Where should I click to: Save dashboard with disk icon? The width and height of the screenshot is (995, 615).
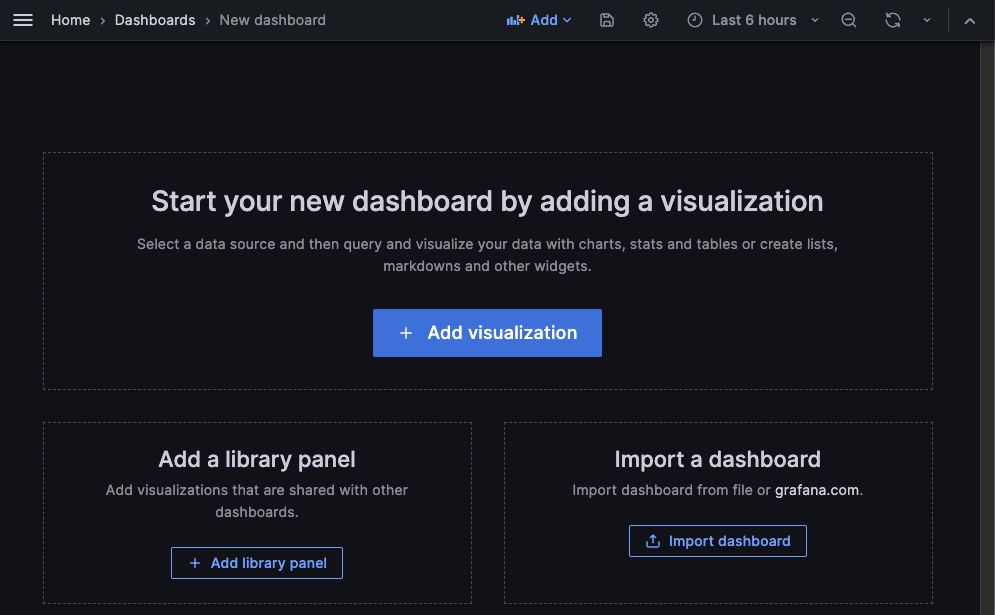607,20
